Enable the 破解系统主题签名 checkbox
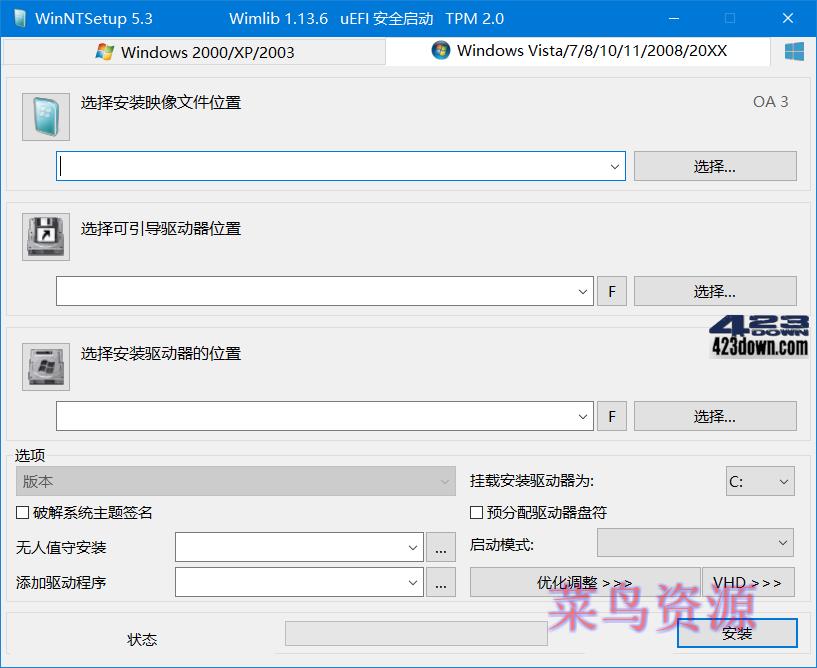Image resolution: width=817 pixels, height=668 pixels. click(x=18, y=512)
